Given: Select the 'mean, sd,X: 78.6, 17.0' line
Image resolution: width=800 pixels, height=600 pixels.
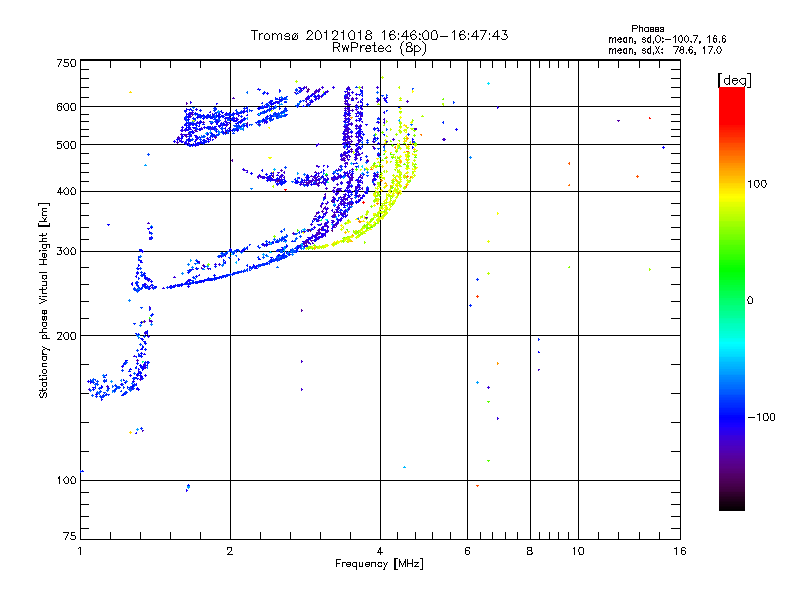Looking at the screenshot, I should 665,50.
